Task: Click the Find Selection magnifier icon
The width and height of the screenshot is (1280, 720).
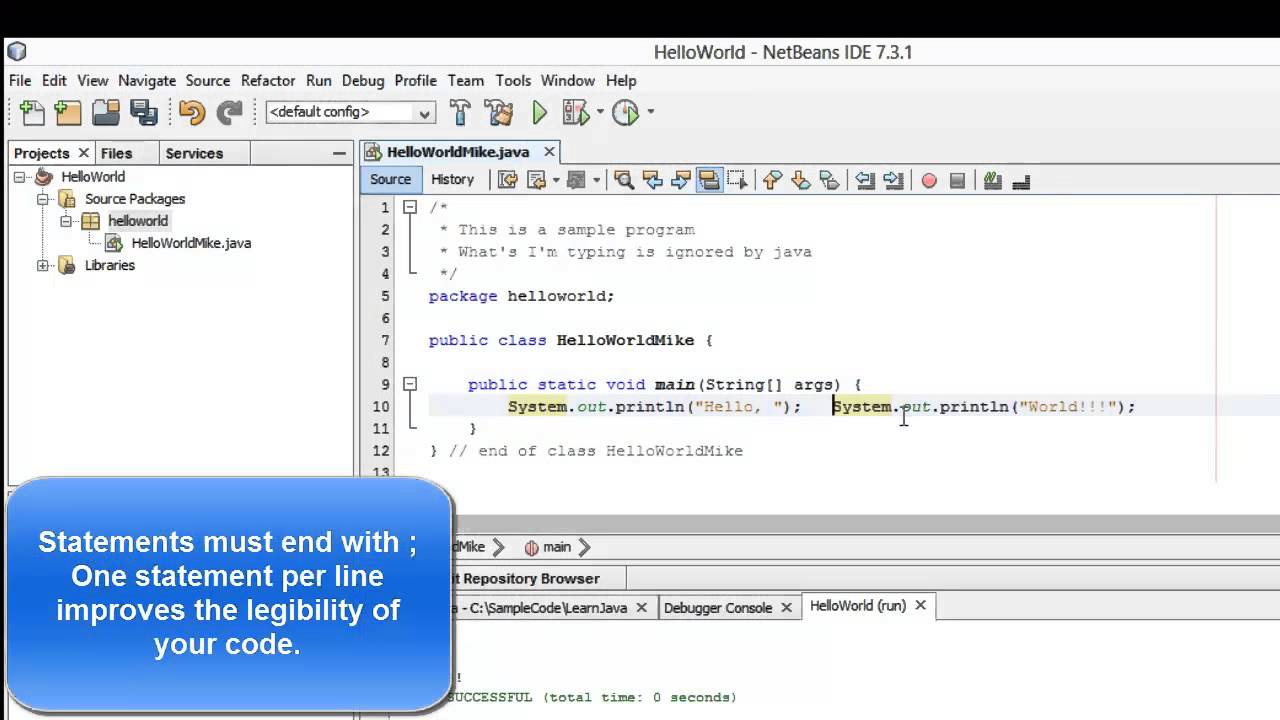Action: pos(624,180)
